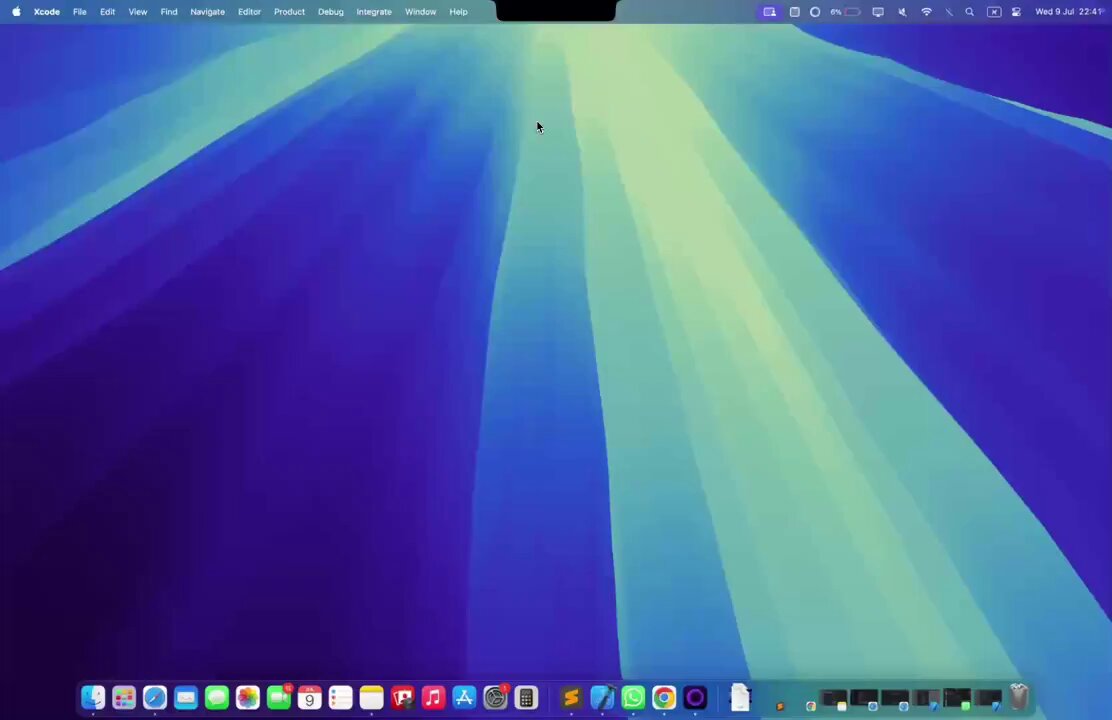
Task: Click the muted sound icon
Action: pyautogui.click(x=902, y=11)
